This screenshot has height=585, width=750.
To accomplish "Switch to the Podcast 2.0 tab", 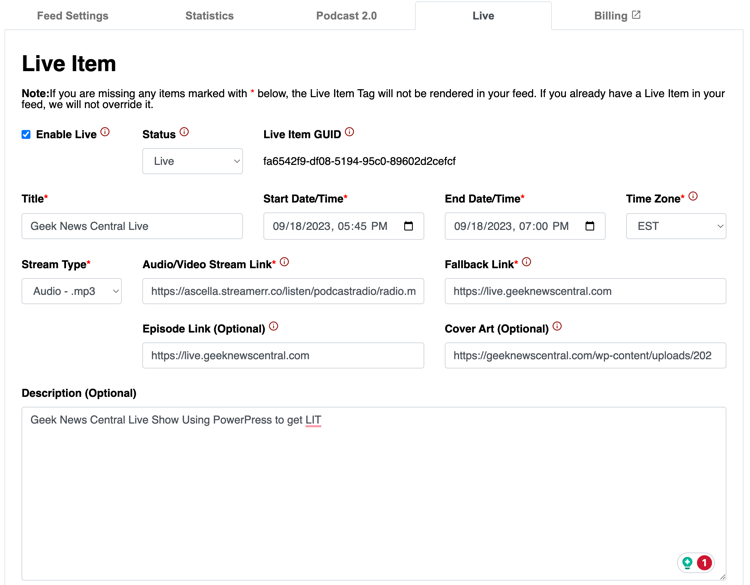I will pos(346,16).
